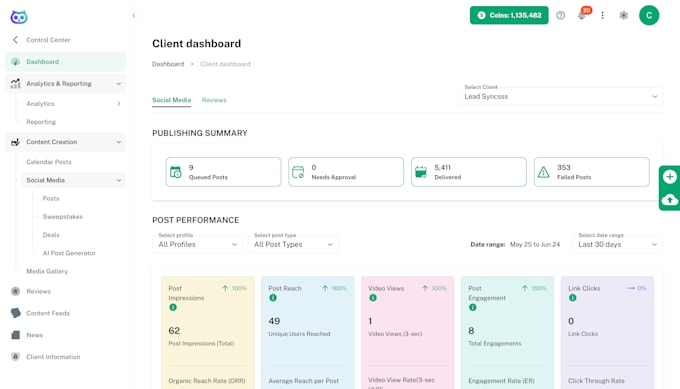Go back via Control Center arrow icon
This screenshot has width=680, height=389.
tap(16, 40)
